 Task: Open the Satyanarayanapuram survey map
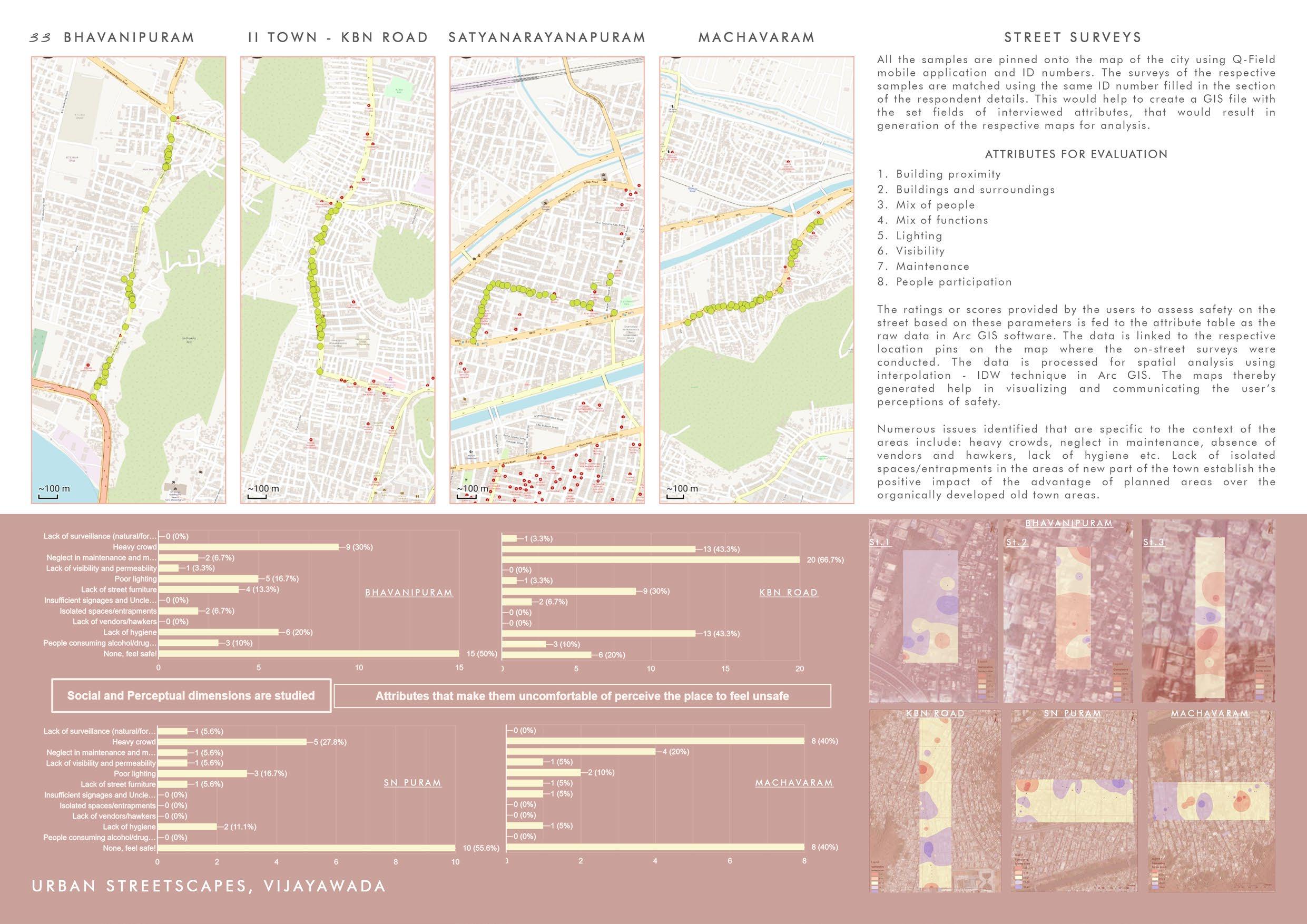pyautogui.click(x=546, y=279)
